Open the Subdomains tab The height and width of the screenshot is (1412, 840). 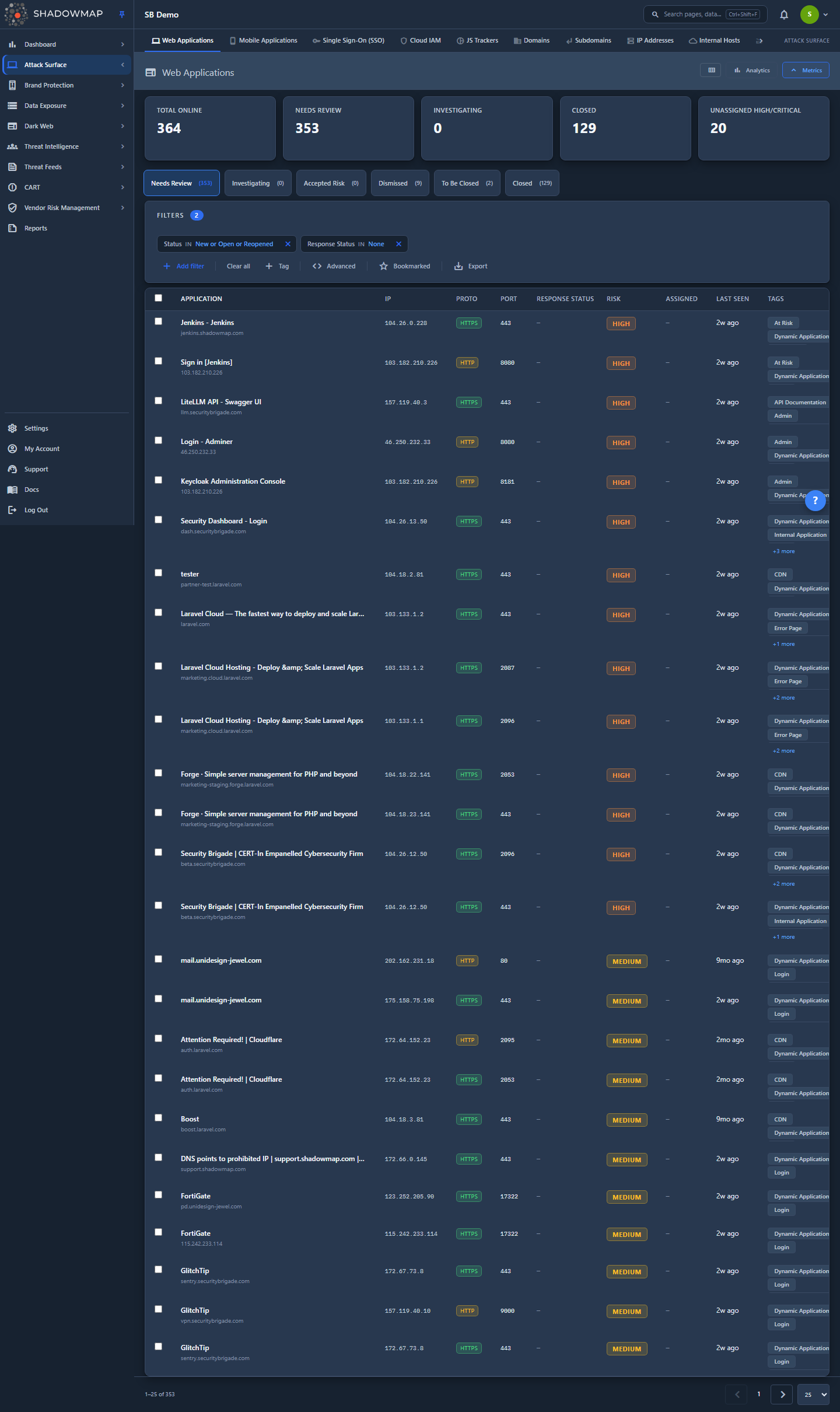pos(589,41)
